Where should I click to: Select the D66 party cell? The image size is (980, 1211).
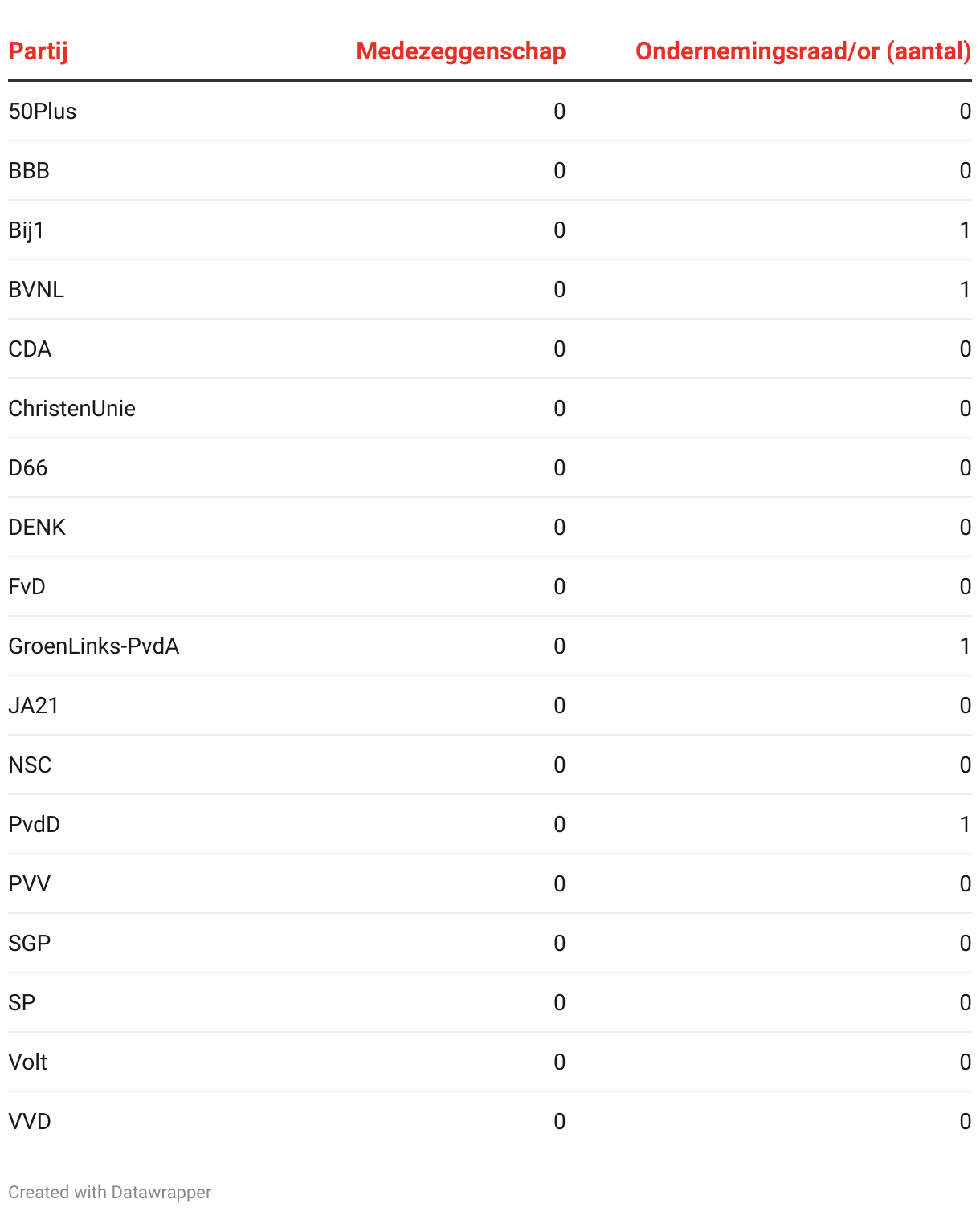28,467
